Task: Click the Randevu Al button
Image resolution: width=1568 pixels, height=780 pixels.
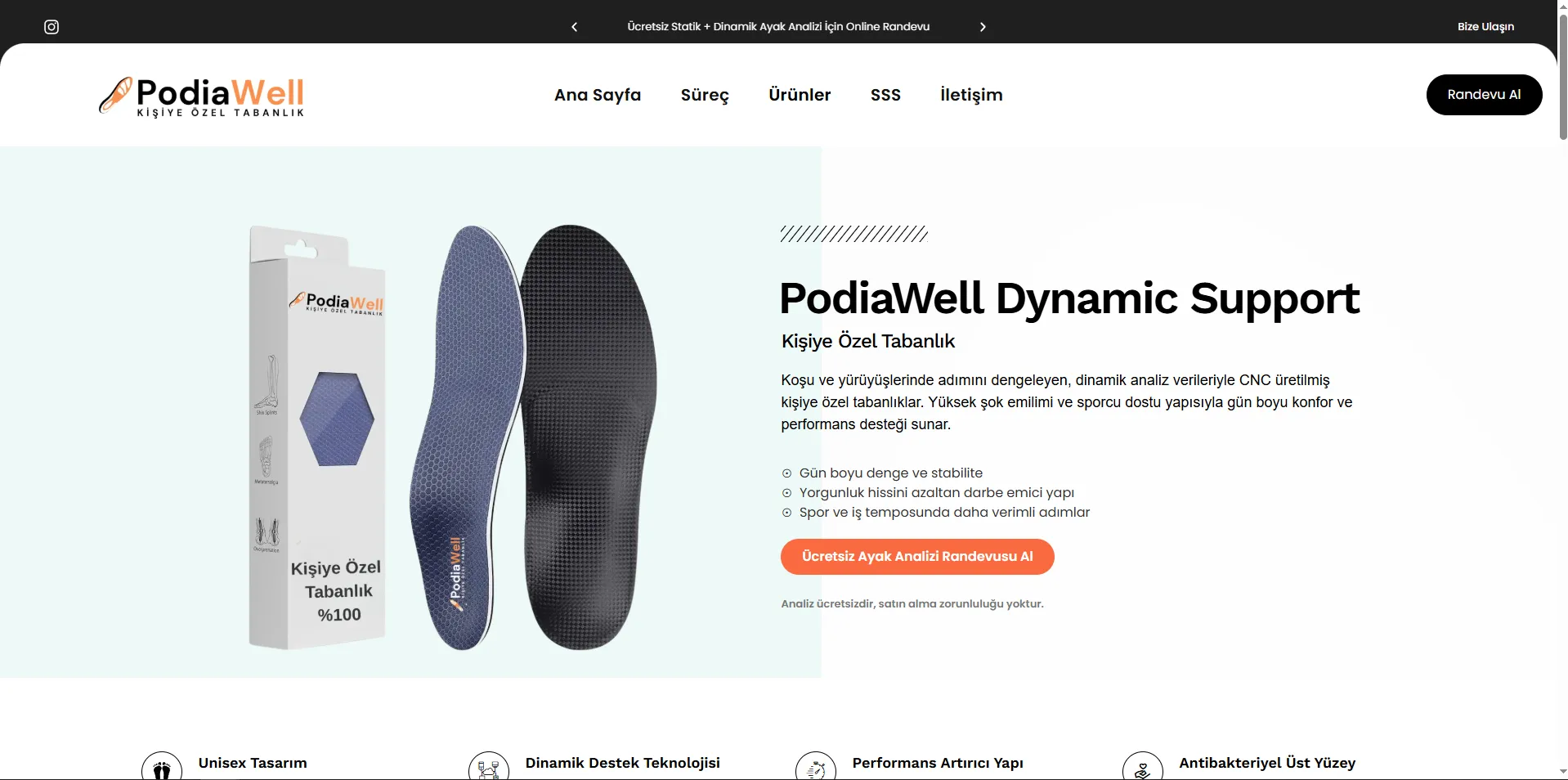Action: point(1484,95)
